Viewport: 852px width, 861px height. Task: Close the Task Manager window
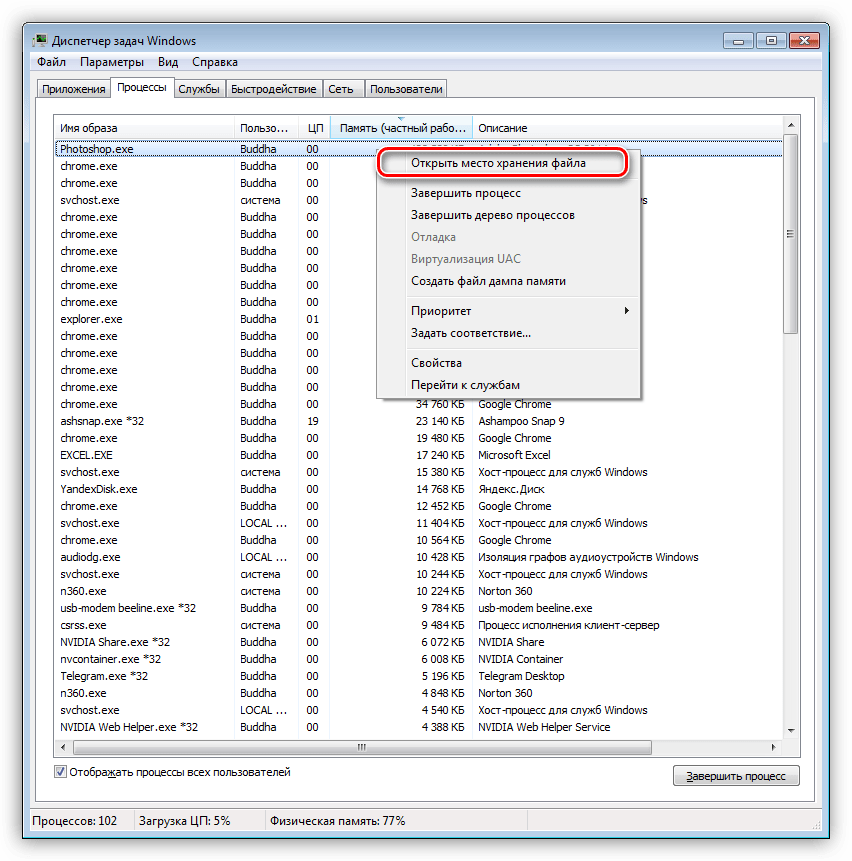[x=804, y=41]
